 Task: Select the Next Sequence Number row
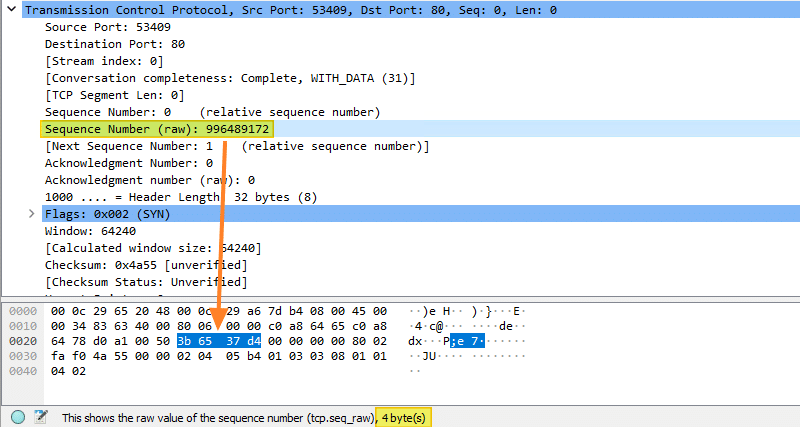click(x=236, y=146)
